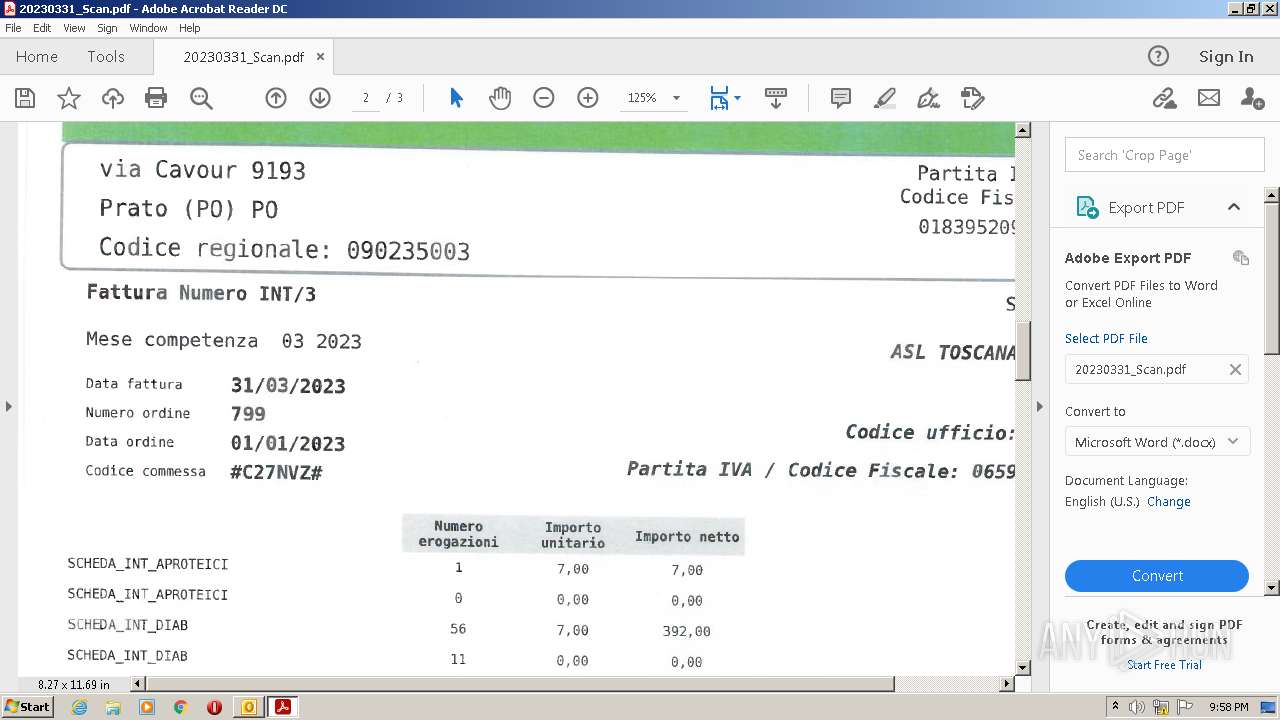Close the 20230331_Scan.pdf tab
The height and width of the screenshot is (720, 1280).
coord(320,57)
